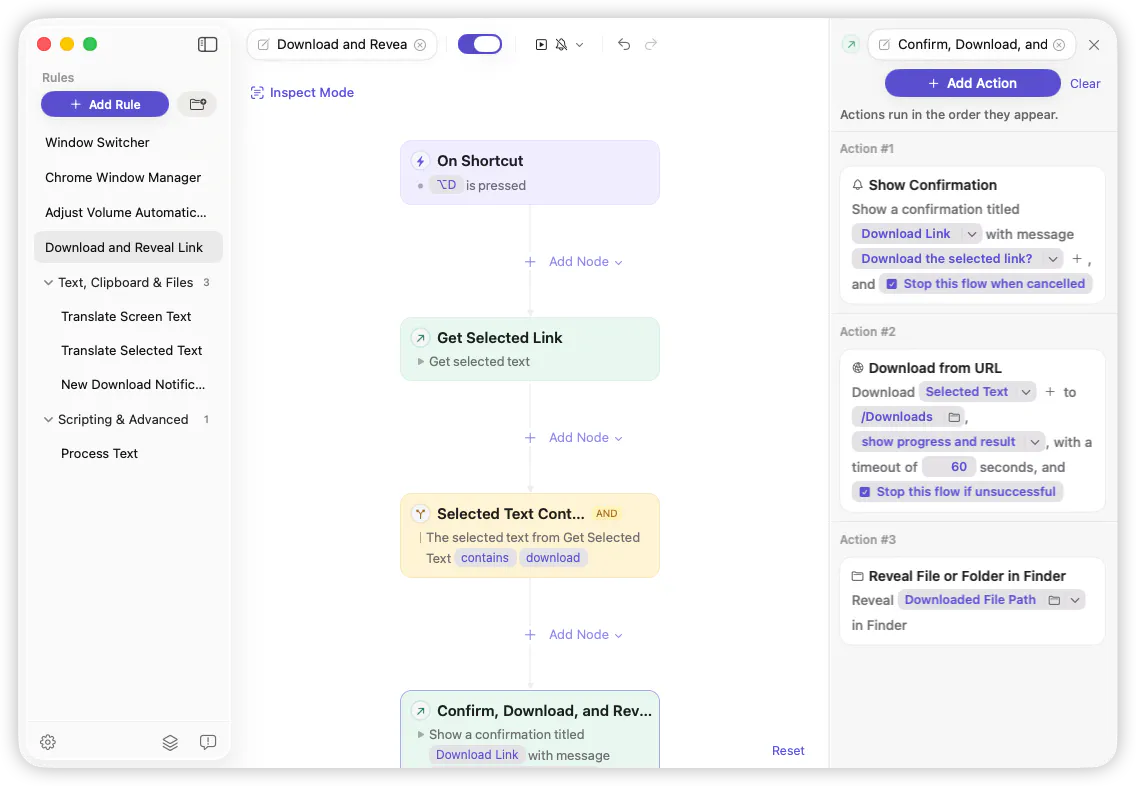Open Add Node menu below Get Selected Link
The height and width of the screenshot is (786, 1136).
[573, 438]
